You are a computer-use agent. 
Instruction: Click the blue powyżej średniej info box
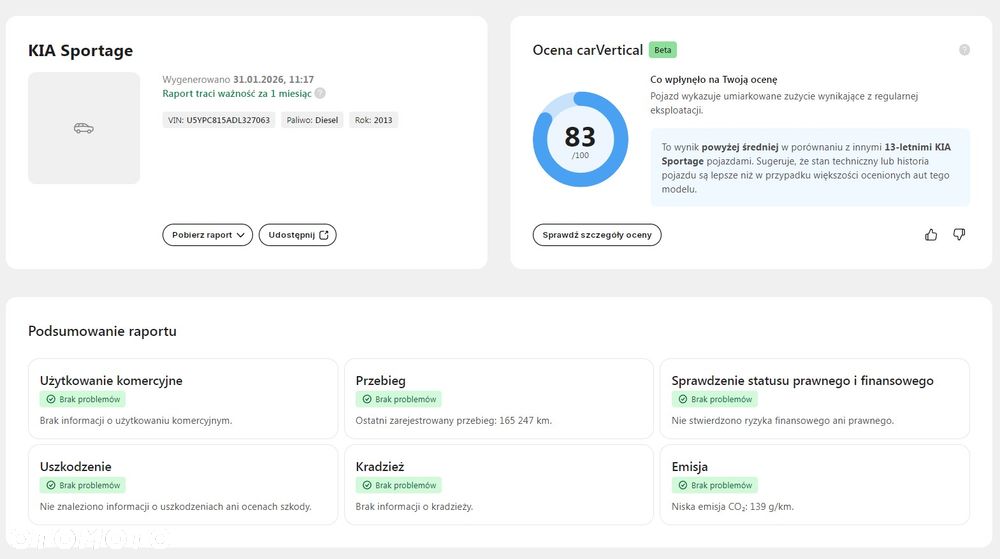[810, 168]
